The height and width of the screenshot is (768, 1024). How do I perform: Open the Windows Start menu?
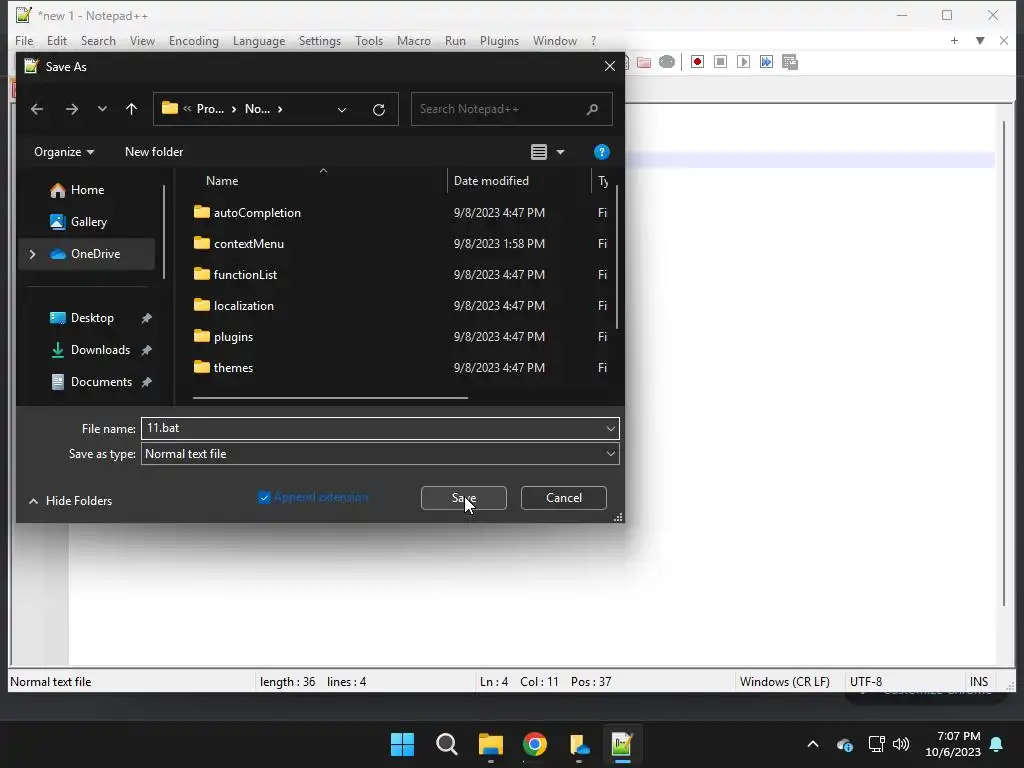pyautogui.click(x=402, y=744)
